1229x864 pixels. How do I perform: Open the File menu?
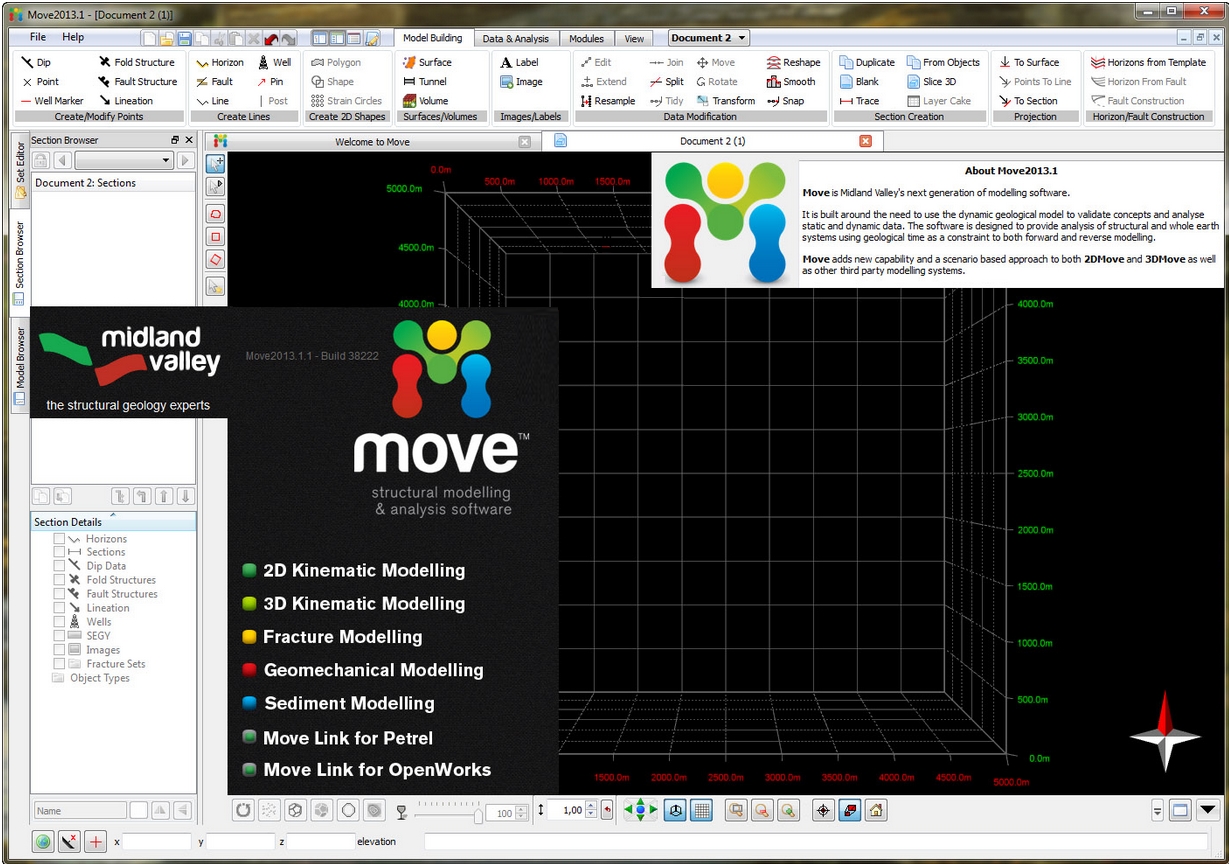pyautogui.click(x=38, y=37)
